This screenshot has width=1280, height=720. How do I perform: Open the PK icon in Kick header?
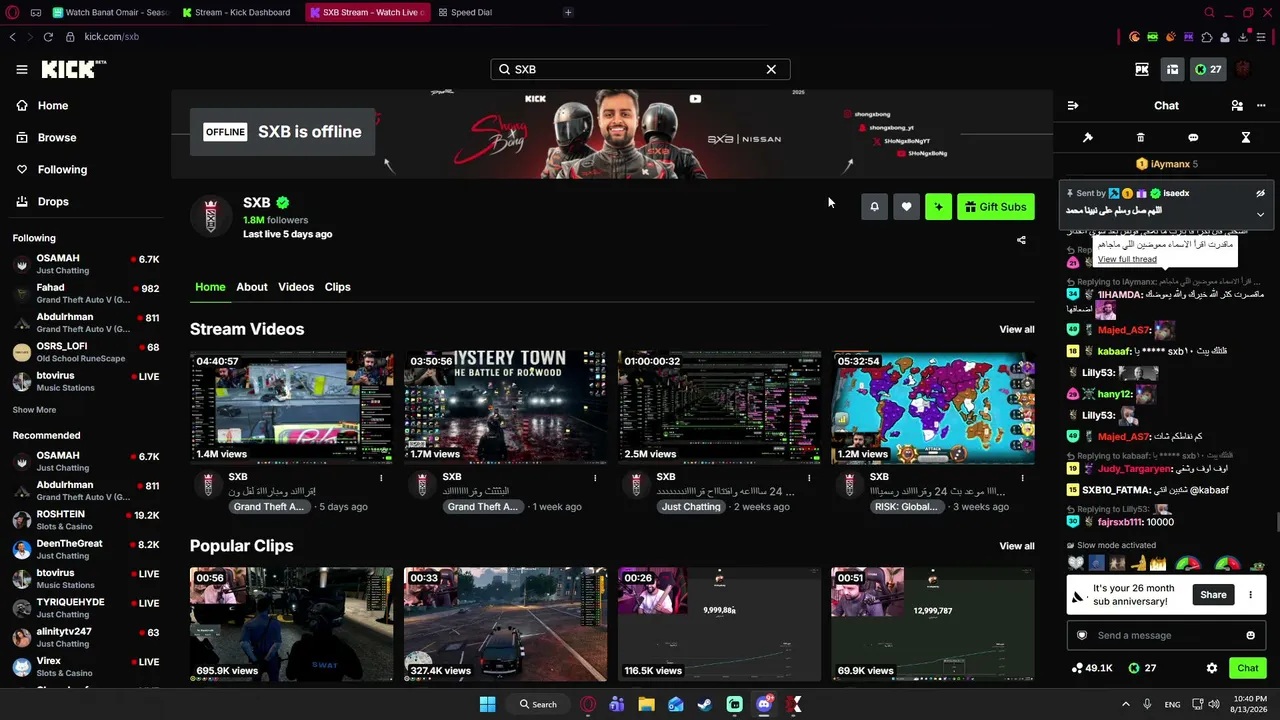pos(1142,69)
